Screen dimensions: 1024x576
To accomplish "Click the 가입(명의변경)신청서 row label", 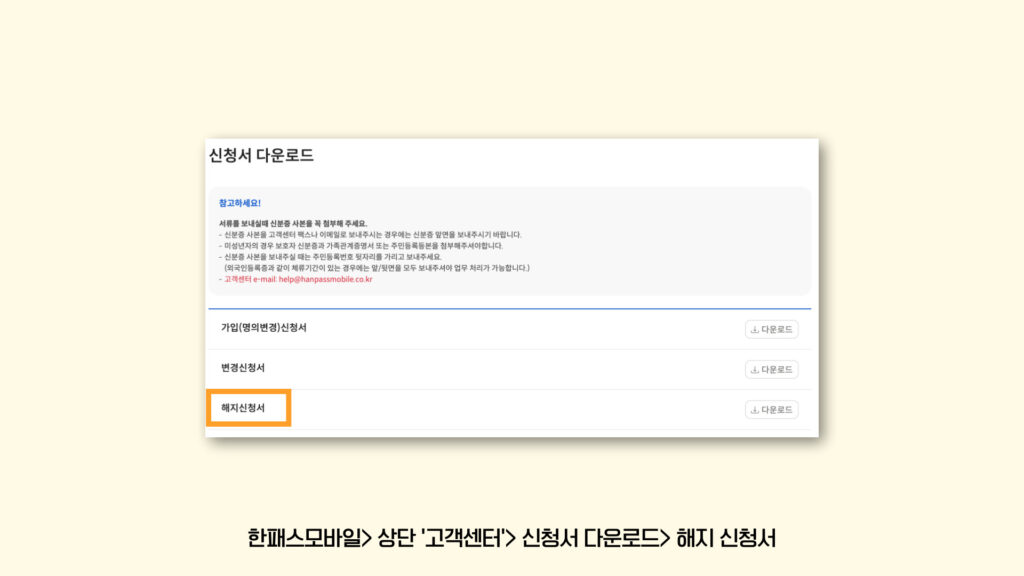I will click(x=264, y=328).
